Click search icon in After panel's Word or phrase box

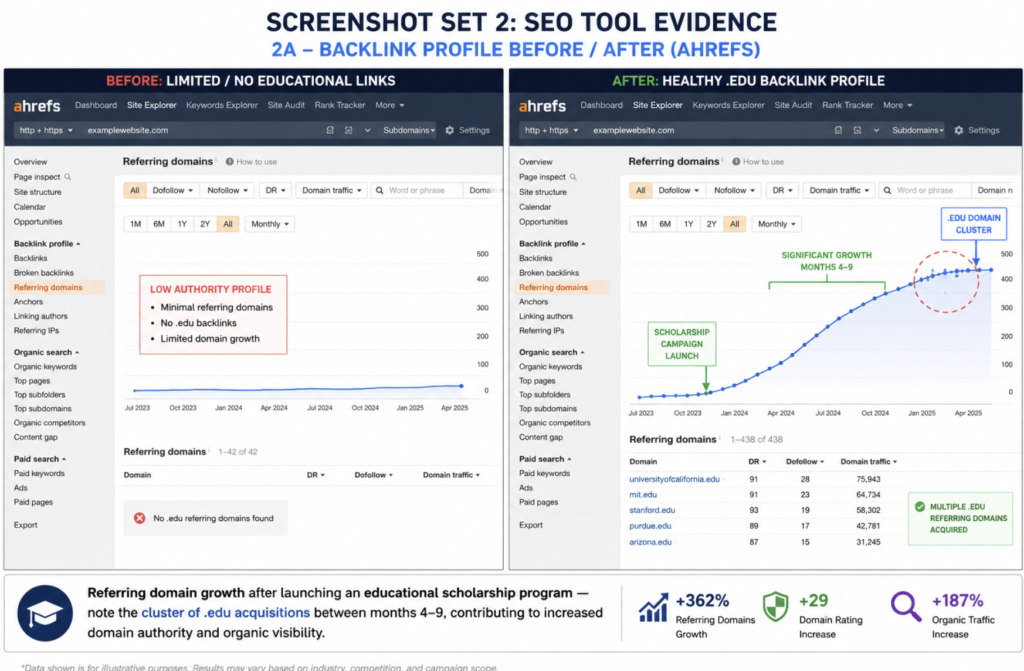click(887, 190)
